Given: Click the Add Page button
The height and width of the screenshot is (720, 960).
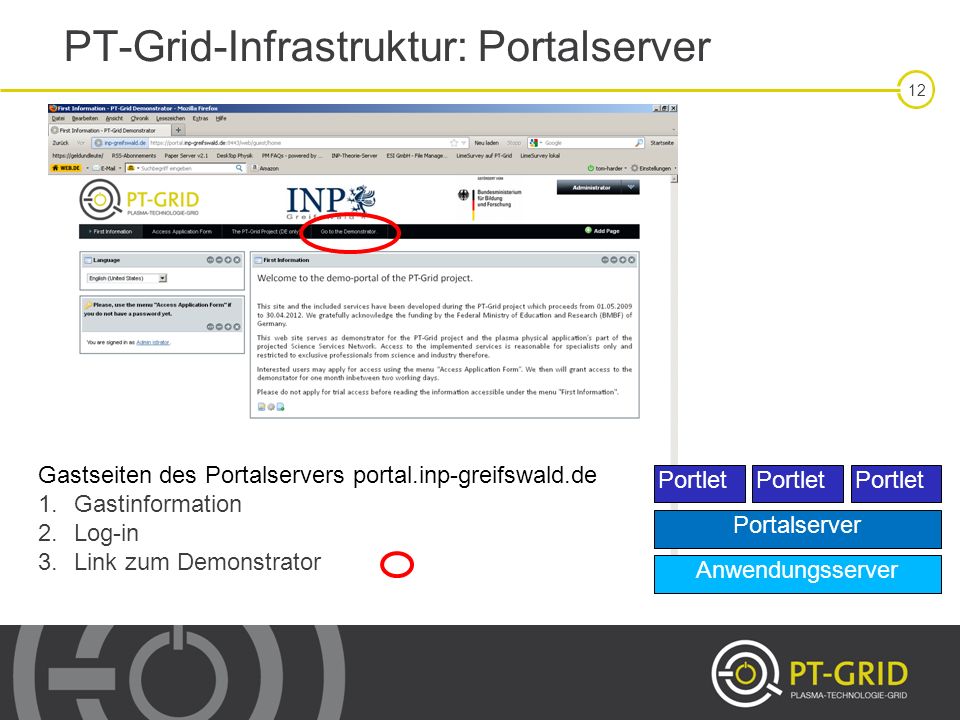Looking at the screenshot, I should pyautogui.click(x=602, y=231).
